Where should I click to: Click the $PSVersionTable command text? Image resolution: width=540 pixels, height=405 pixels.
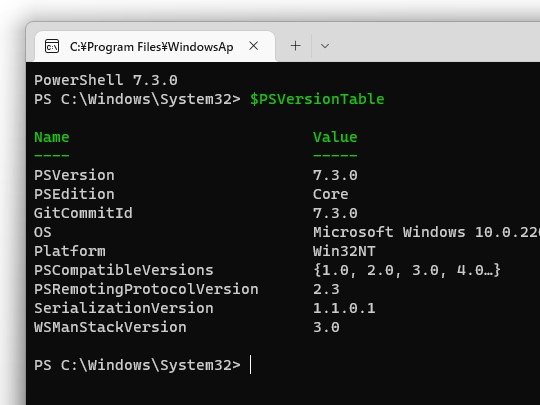(317, 99)
